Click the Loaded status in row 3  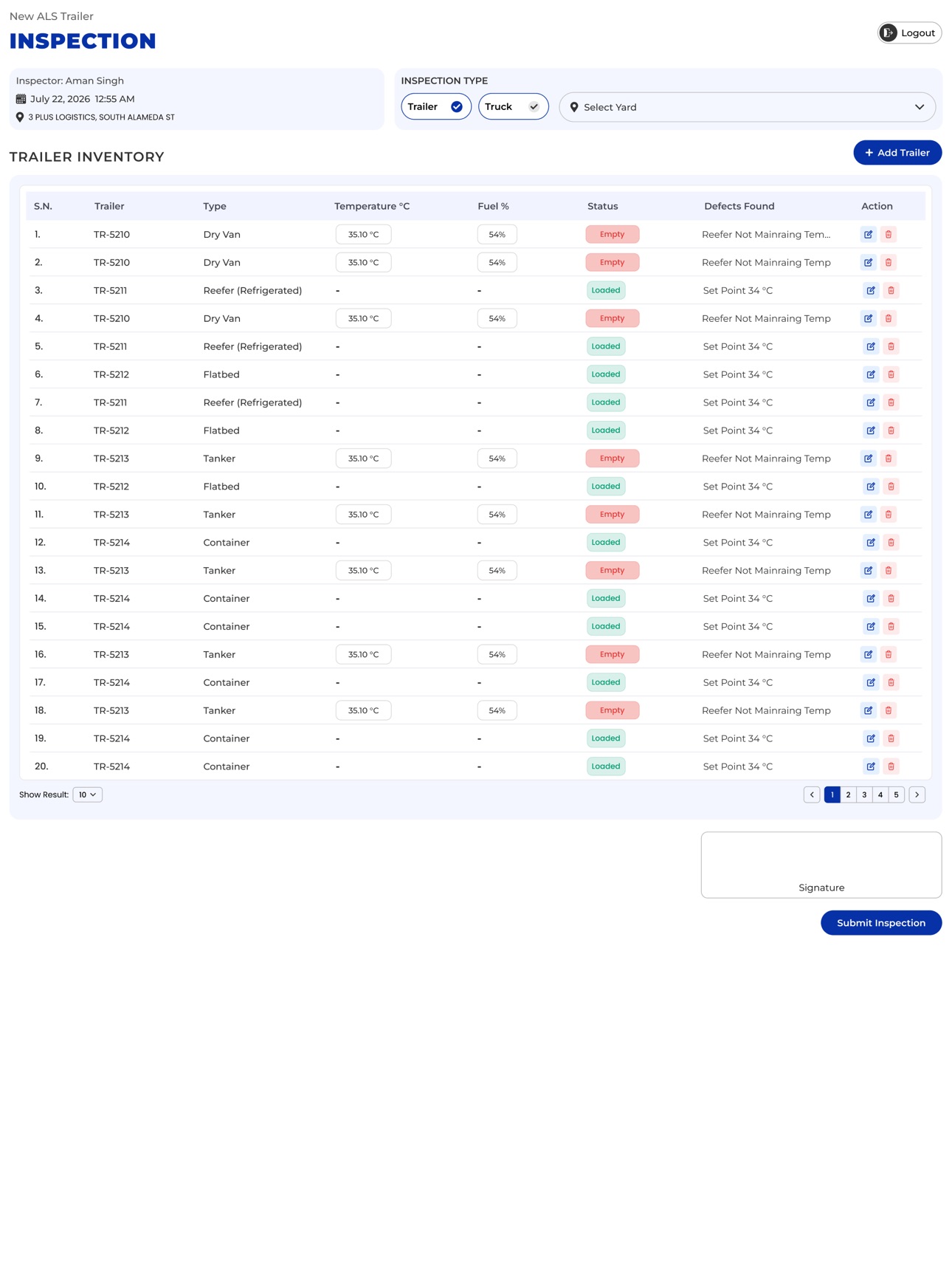[606, 290]
